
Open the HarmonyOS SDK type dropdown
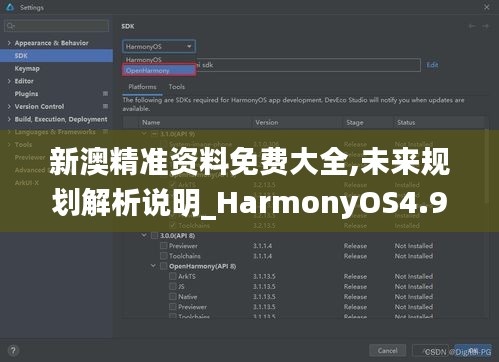pyautogui.click(x=159, y=46)
